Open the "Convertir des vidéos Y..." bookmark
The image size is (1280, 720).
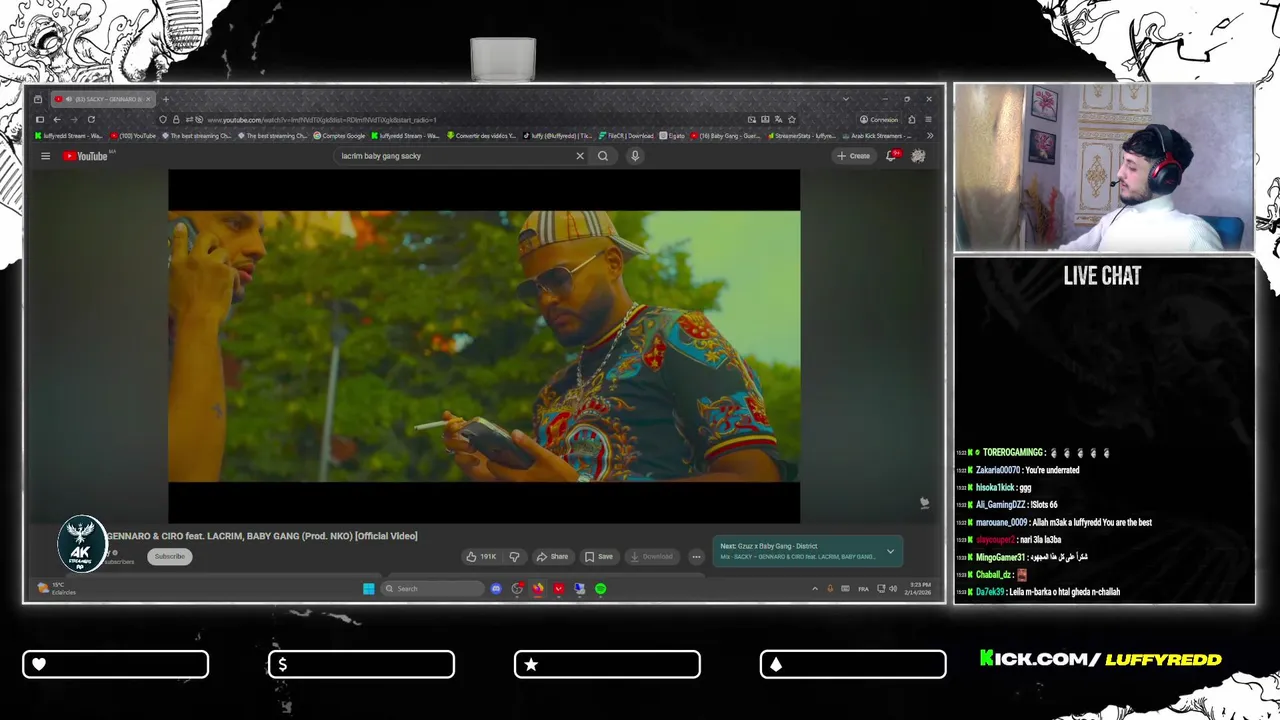[x=481, y=136]
